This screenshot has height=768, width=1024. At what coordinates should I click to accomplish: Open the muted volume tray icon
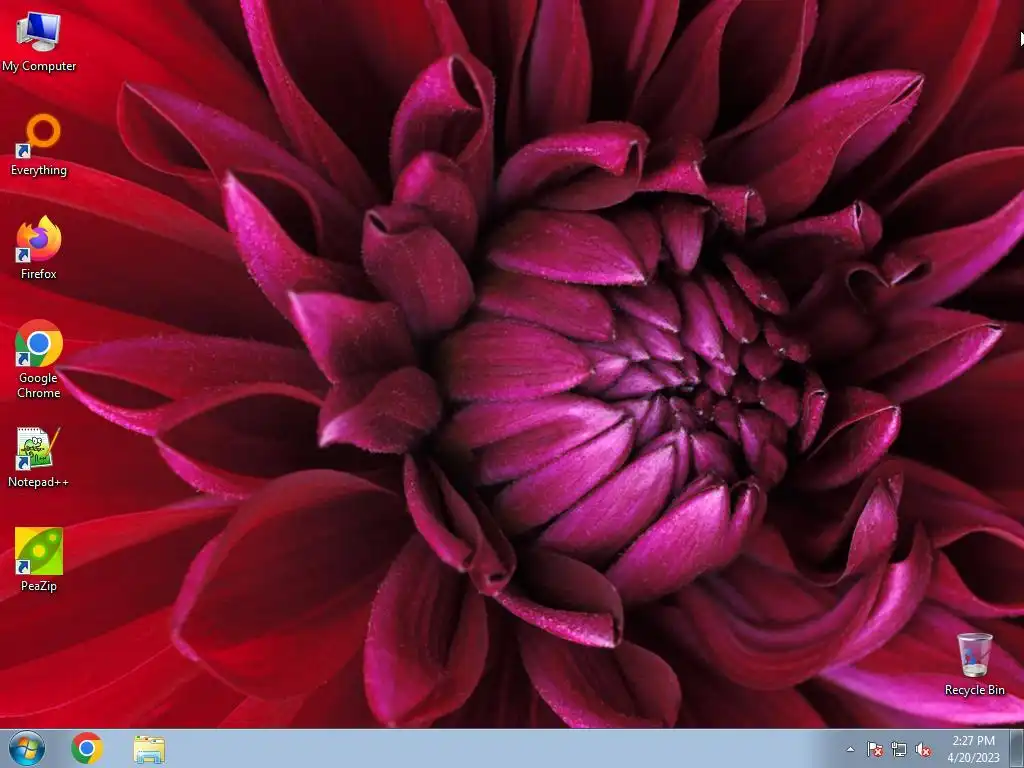[x=923, y=749]
